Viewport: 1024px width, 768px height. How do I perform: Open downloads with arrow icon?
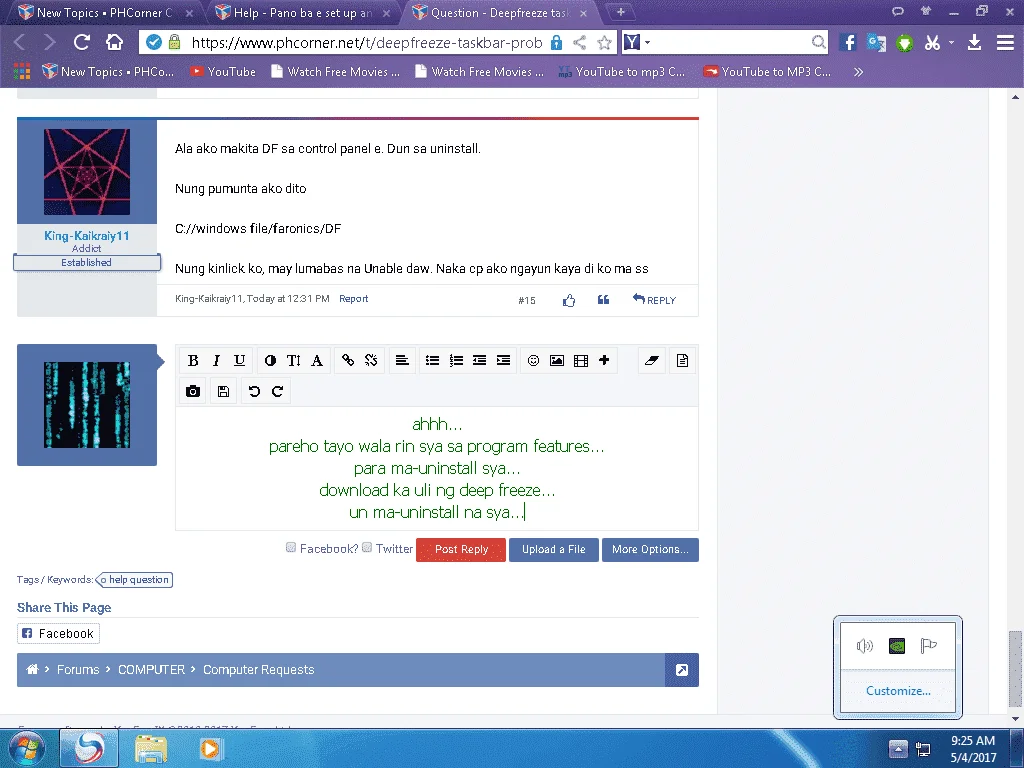point(974,42)
